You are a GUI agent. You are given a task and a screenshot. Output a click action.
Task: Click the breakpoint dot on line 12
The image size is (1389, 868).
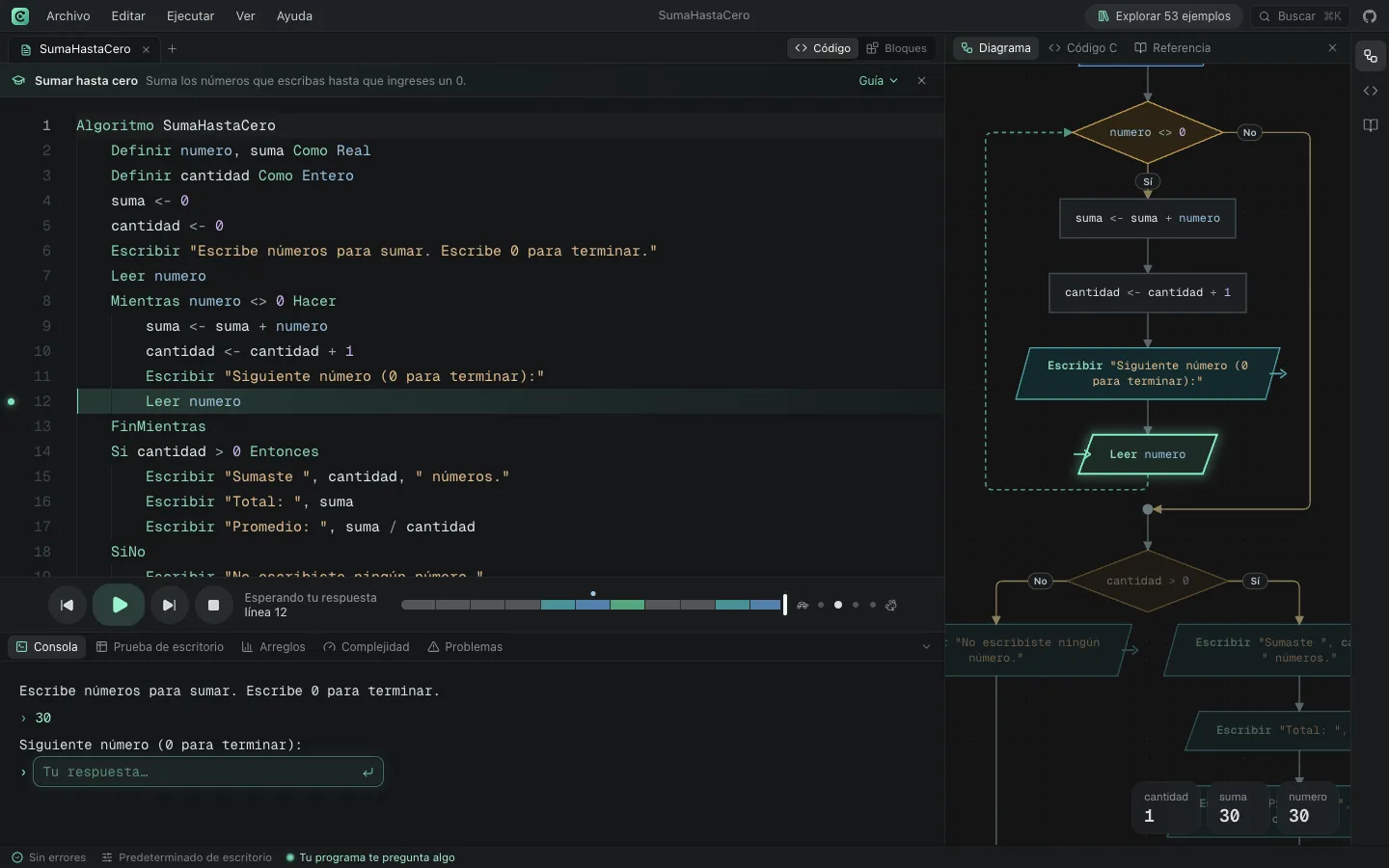[x=12, y=401]
